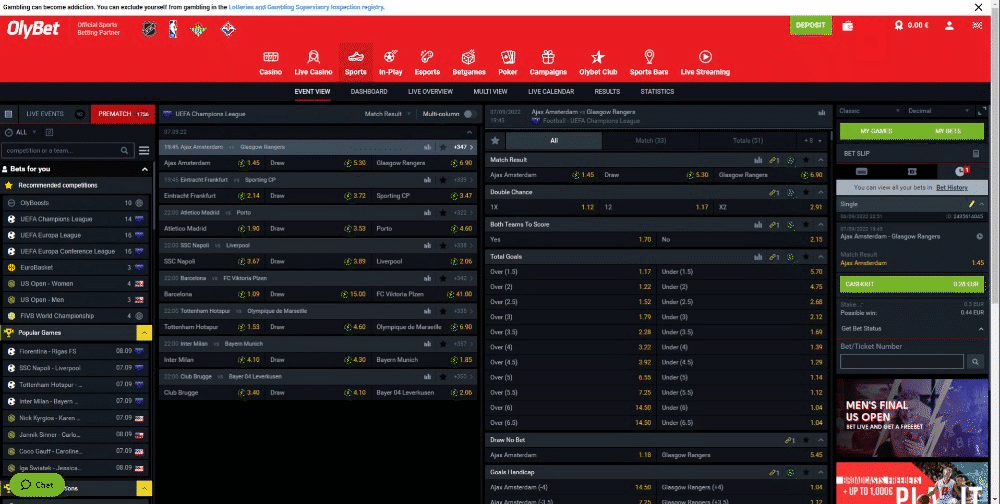The image size is (1000, 504).
Task: Click the competition or team search field
Action: point(60,150)
